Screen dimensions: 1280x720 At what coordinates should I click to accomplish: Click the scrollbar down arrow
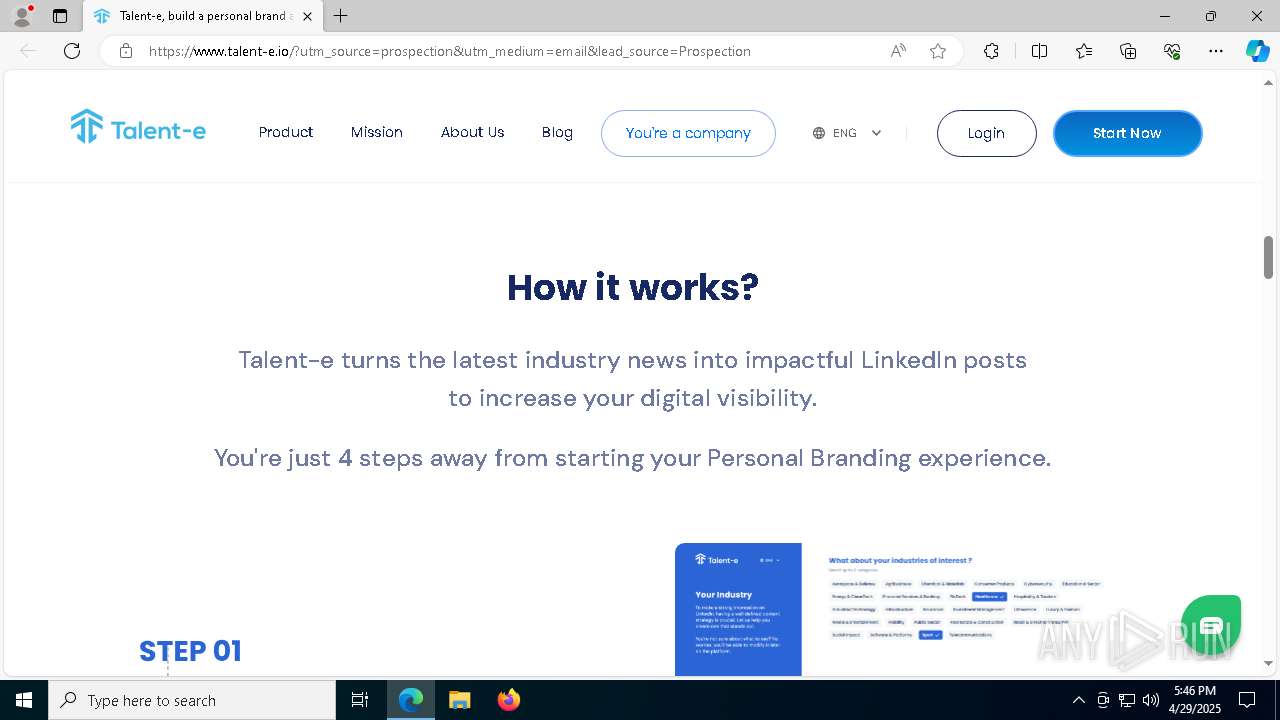click(x=1268, y=663)
